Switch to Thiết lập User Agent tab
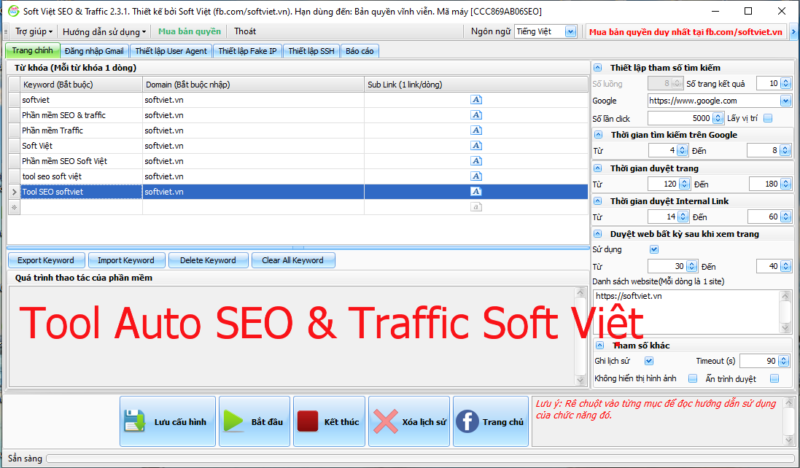 (171, 51)
